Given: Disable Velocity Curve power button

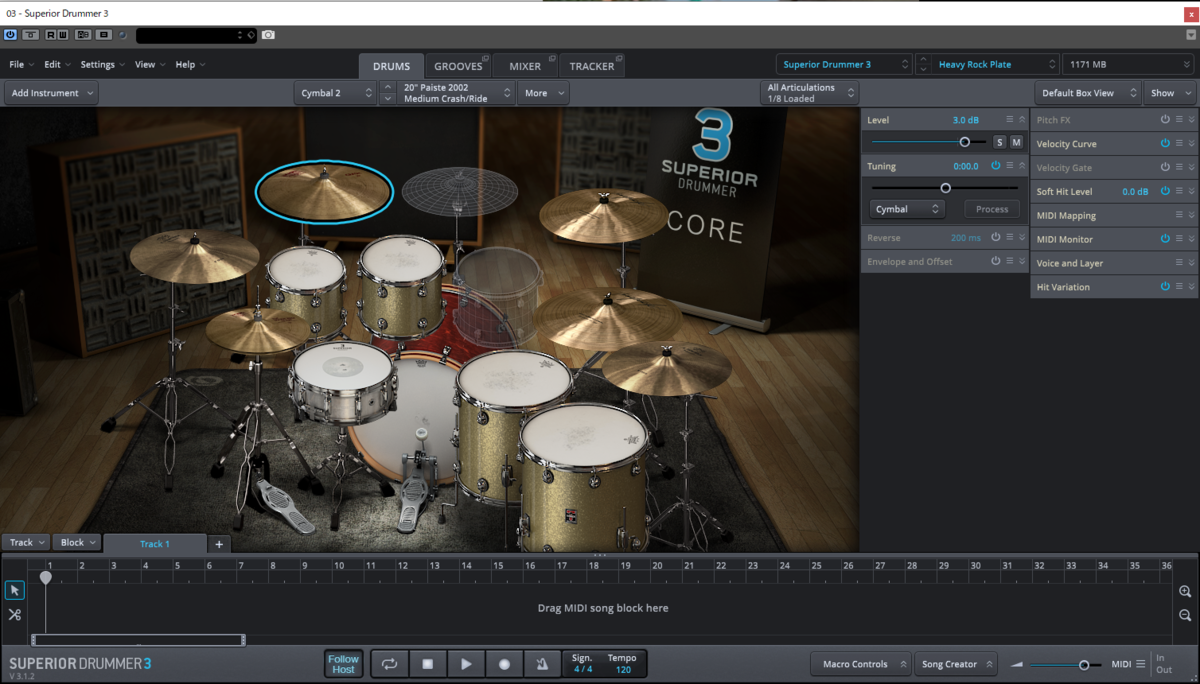Looking at the screenshot, I should click(1165, 144).
